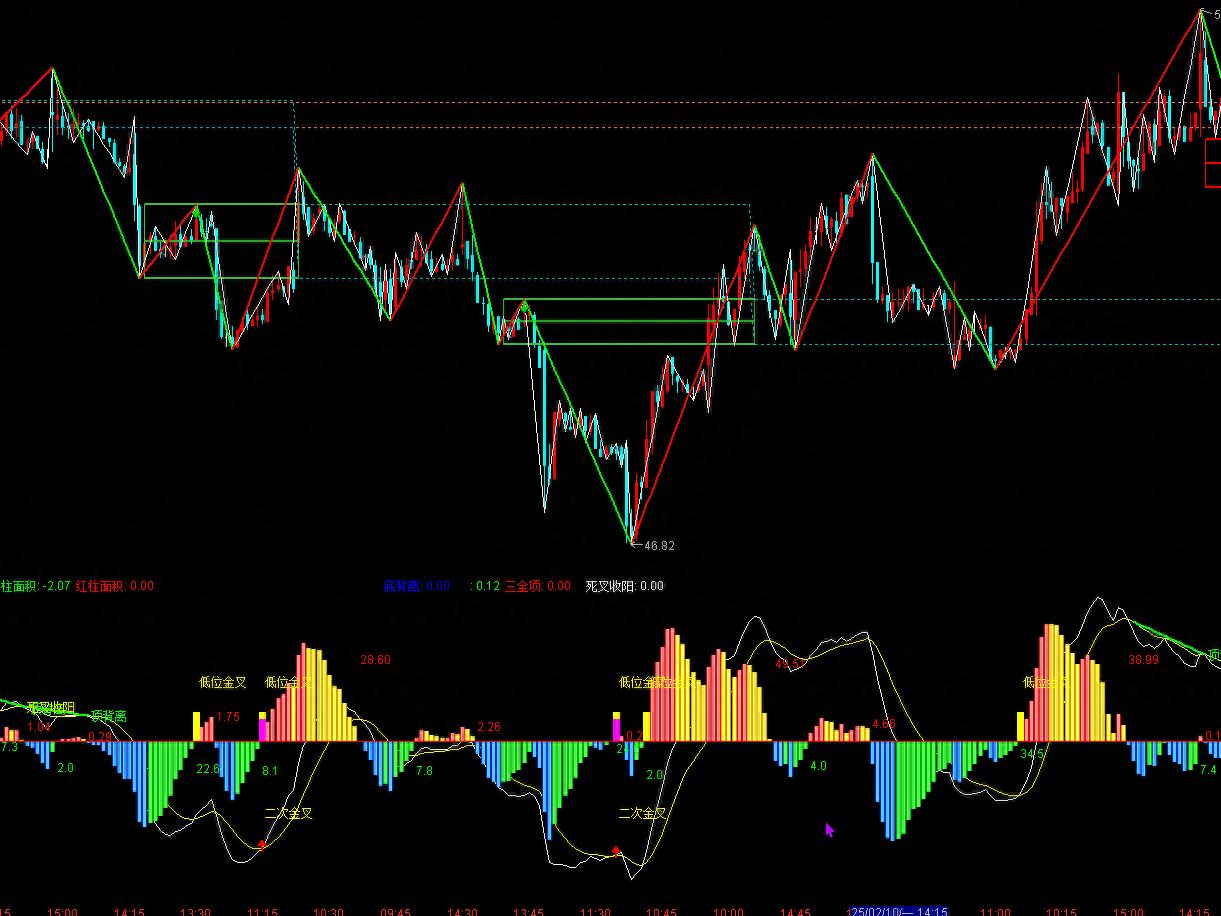
Task: Click the yellow signal bar above 34.5
Action: 1021,726
